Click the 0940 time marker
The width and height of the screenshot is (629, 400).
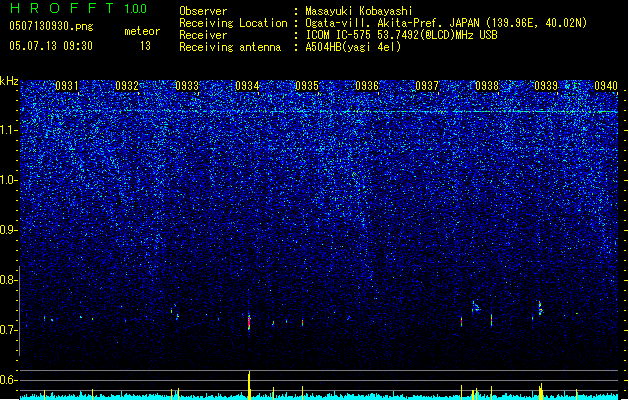[606, 86]
